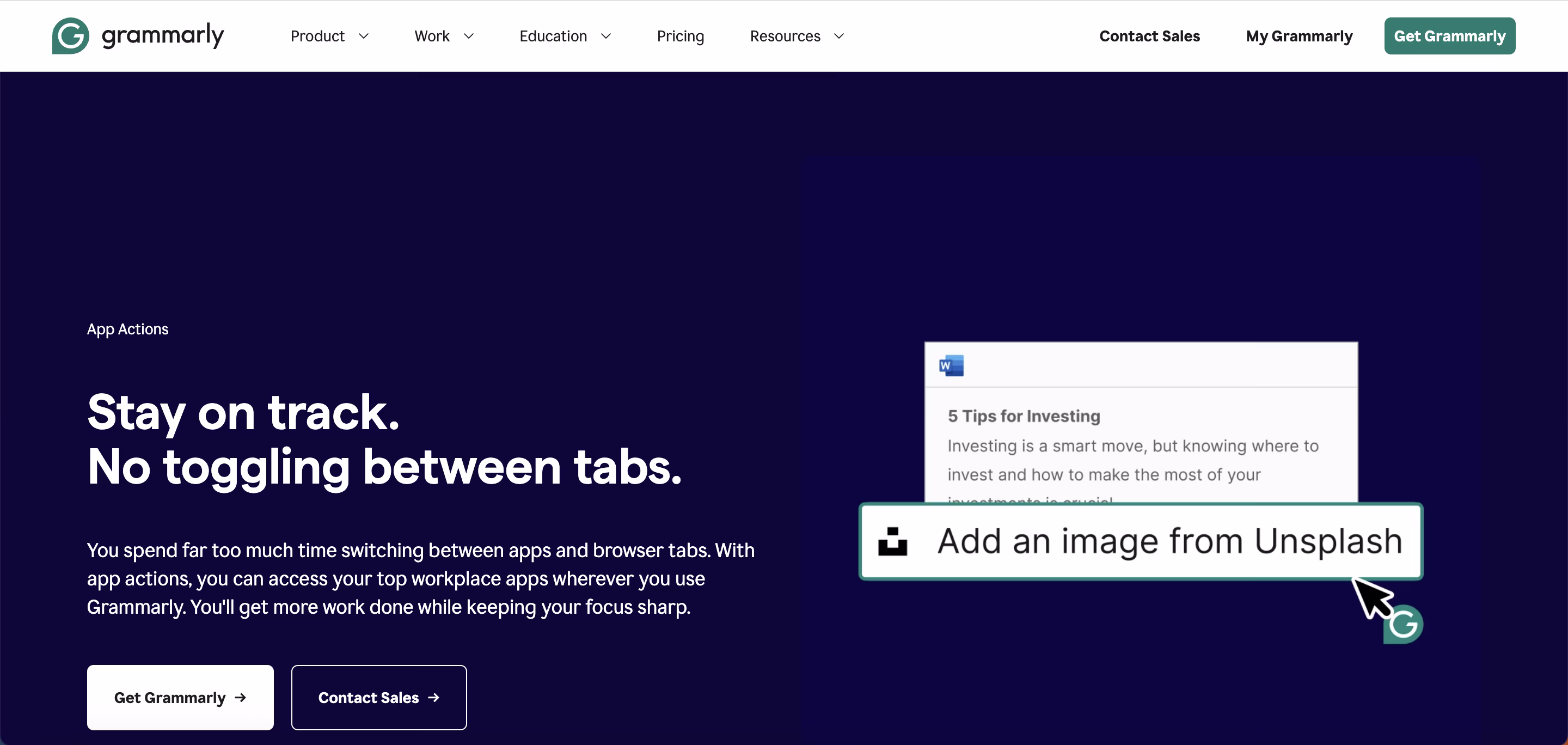This screenshot has height=745, width=1568.
Task: Click the '5 Tips for Investing' heading
Action: tap(1024, 416)
